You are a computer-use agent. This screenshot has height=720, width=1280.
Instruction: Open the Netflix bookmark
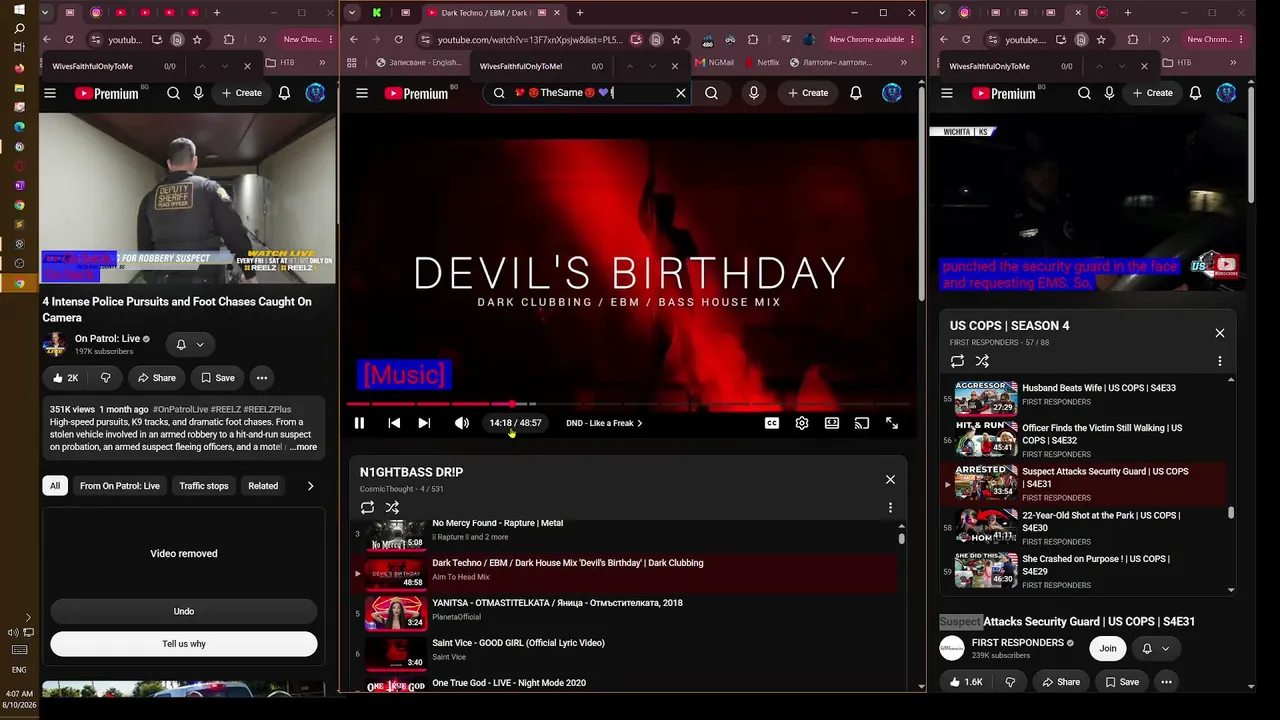point(761,62)
